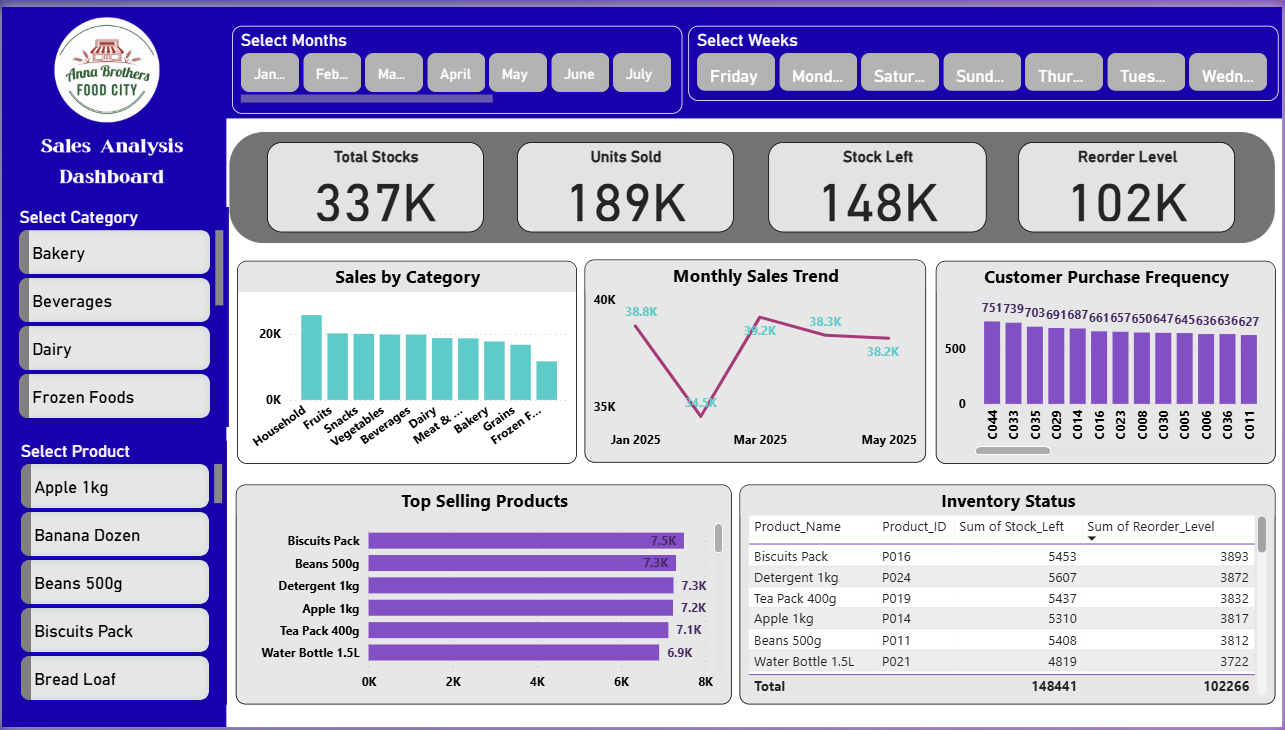
Task: Toggle the June month slicer button
Action: [x=579, y=72]
